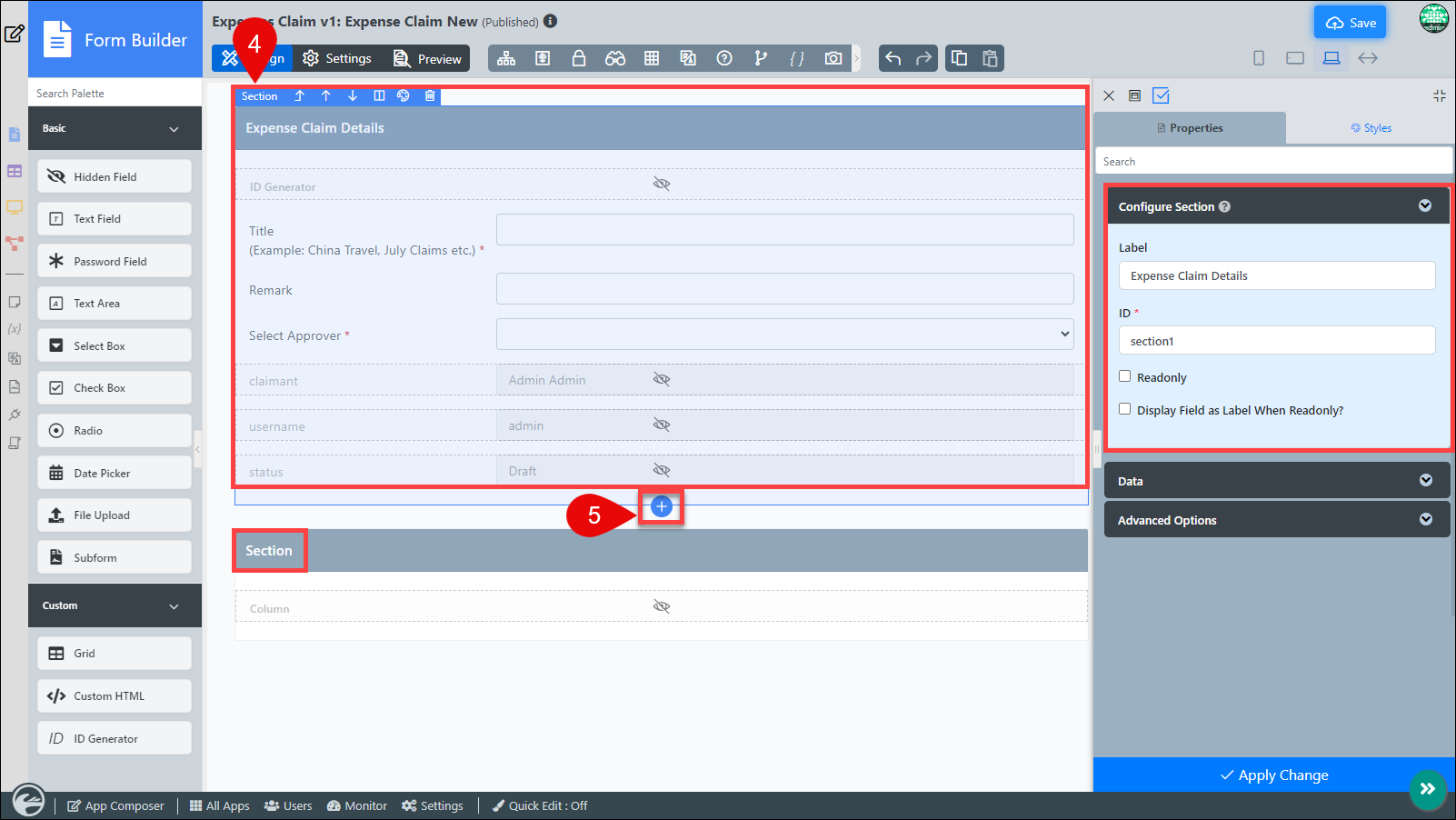The height and width of the screenshot is (820, 1456).
Task: Click Apply Change button
Action: 1274,775
